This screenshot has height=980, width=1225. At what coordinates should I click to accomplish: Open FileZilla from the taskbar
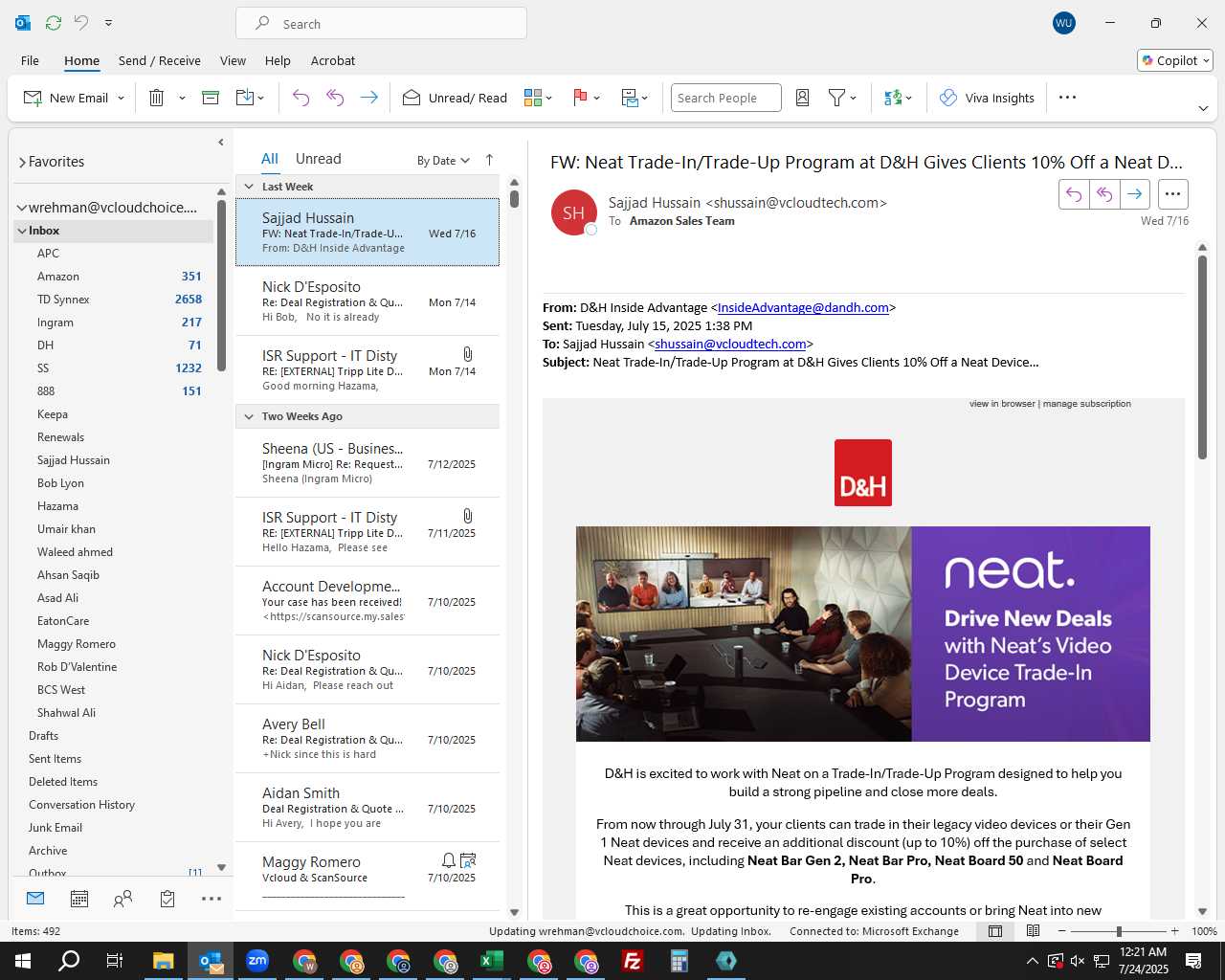(x=633, y=961)
